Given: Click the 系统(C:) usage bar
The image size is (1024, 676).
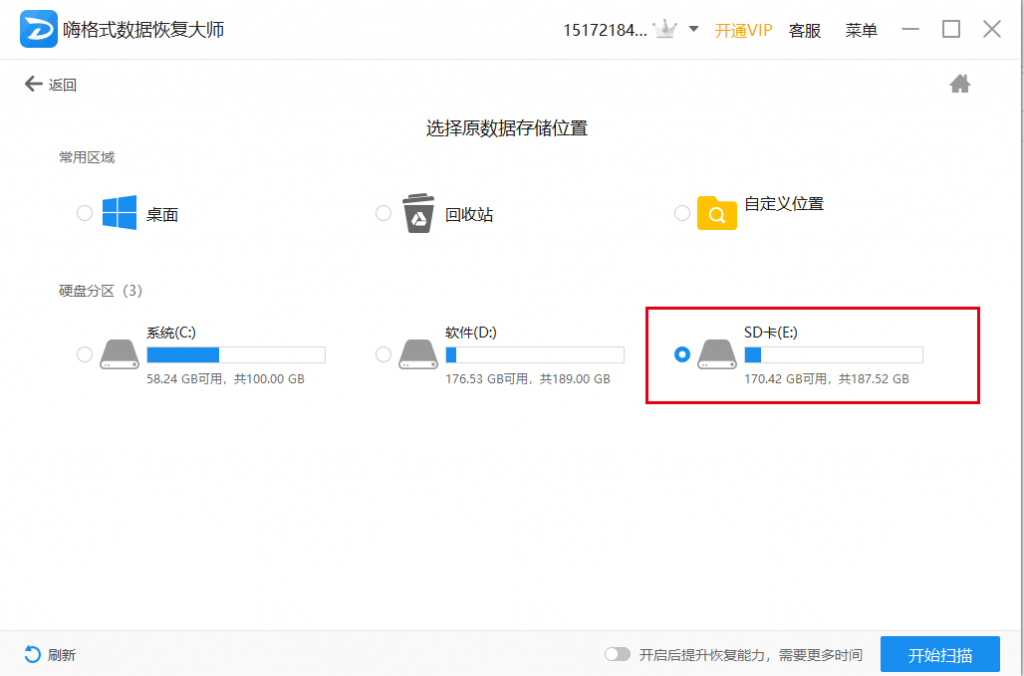Looking at the screenshot, I should [x=236, y=355].
